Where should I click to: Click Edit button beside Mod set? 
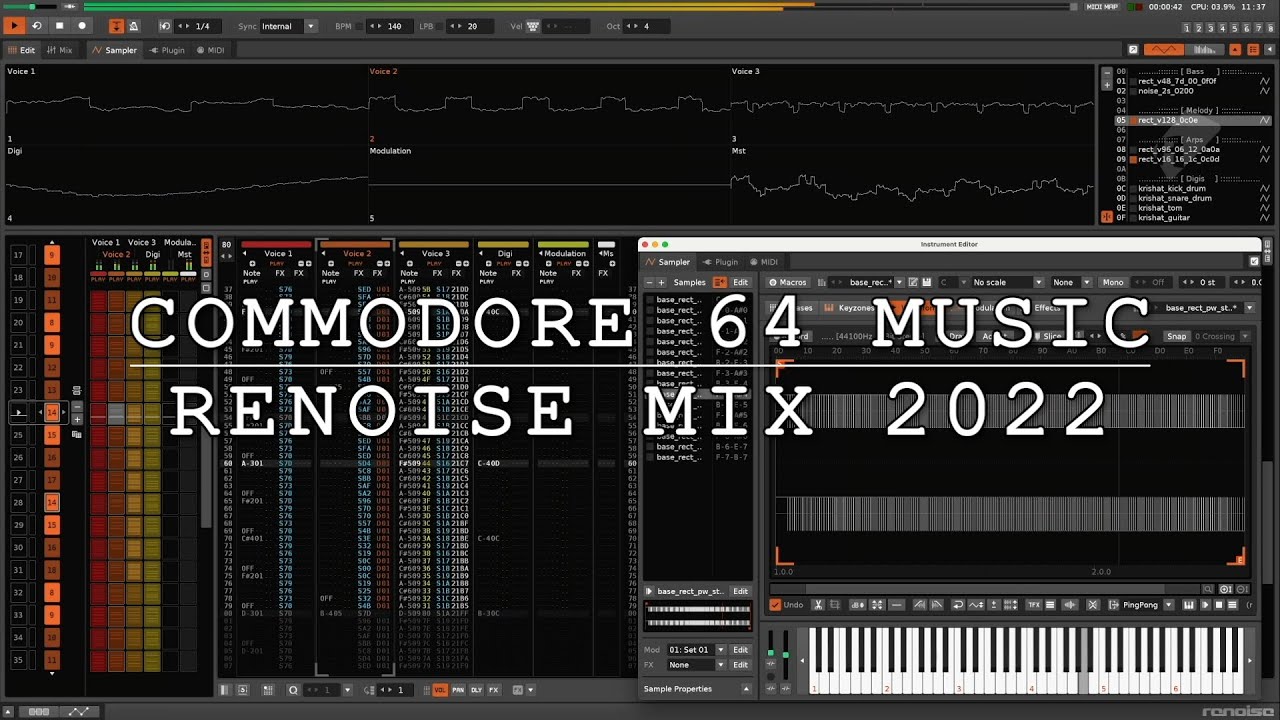[740, 650]
